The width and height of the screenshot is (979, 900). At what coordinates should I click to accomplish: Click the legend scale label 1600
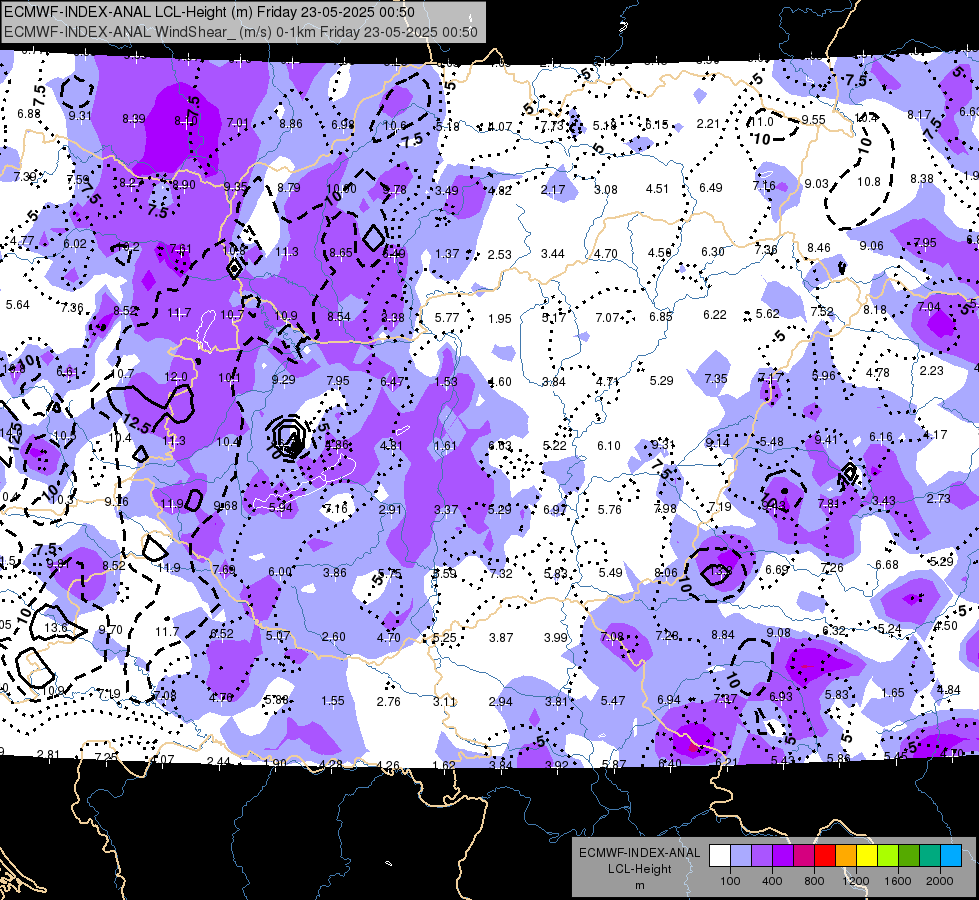pos(898,881)
